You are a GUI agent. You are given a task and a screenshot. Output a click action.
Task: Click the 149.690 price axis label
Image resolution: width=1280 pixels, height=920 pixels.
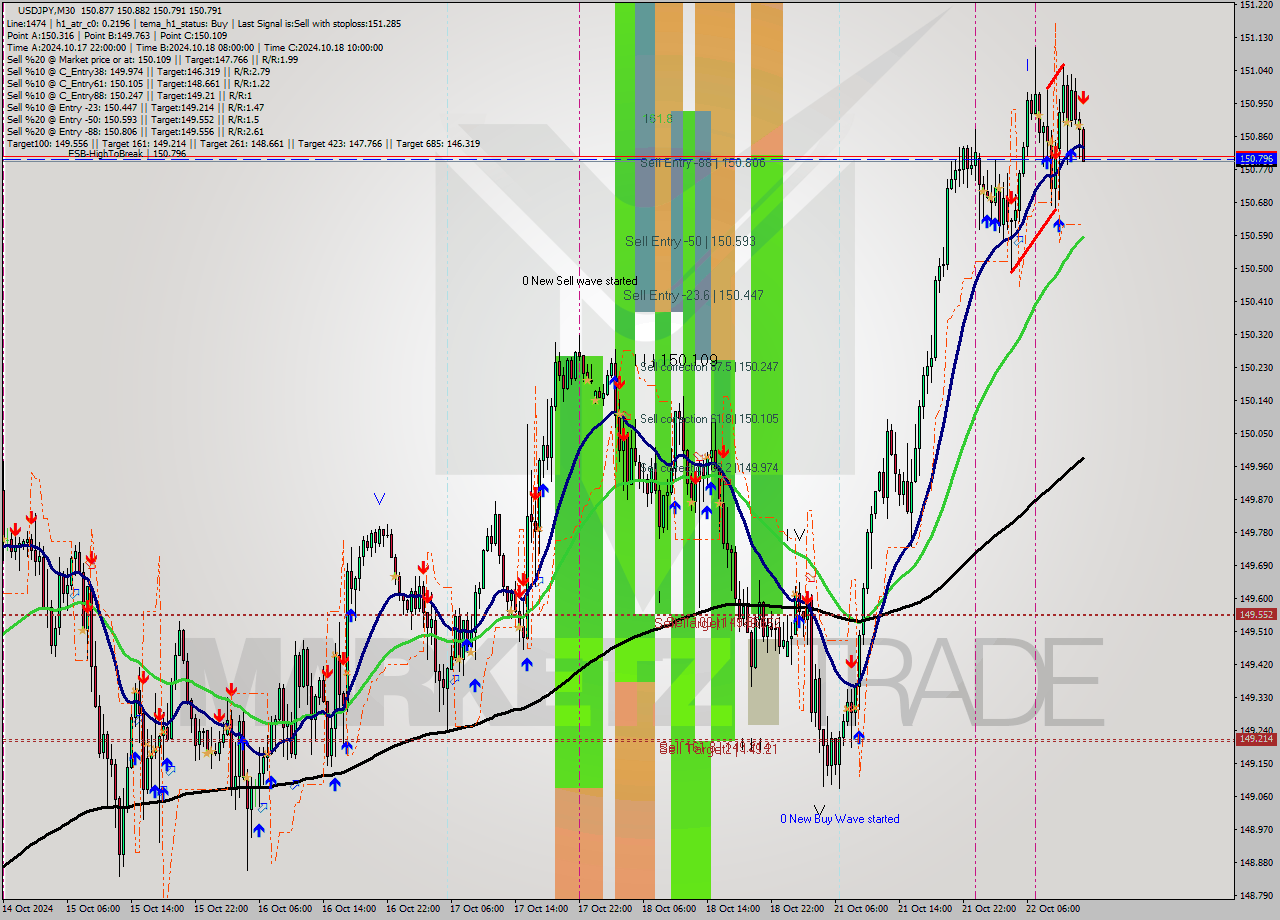[x=1256, y=565]
